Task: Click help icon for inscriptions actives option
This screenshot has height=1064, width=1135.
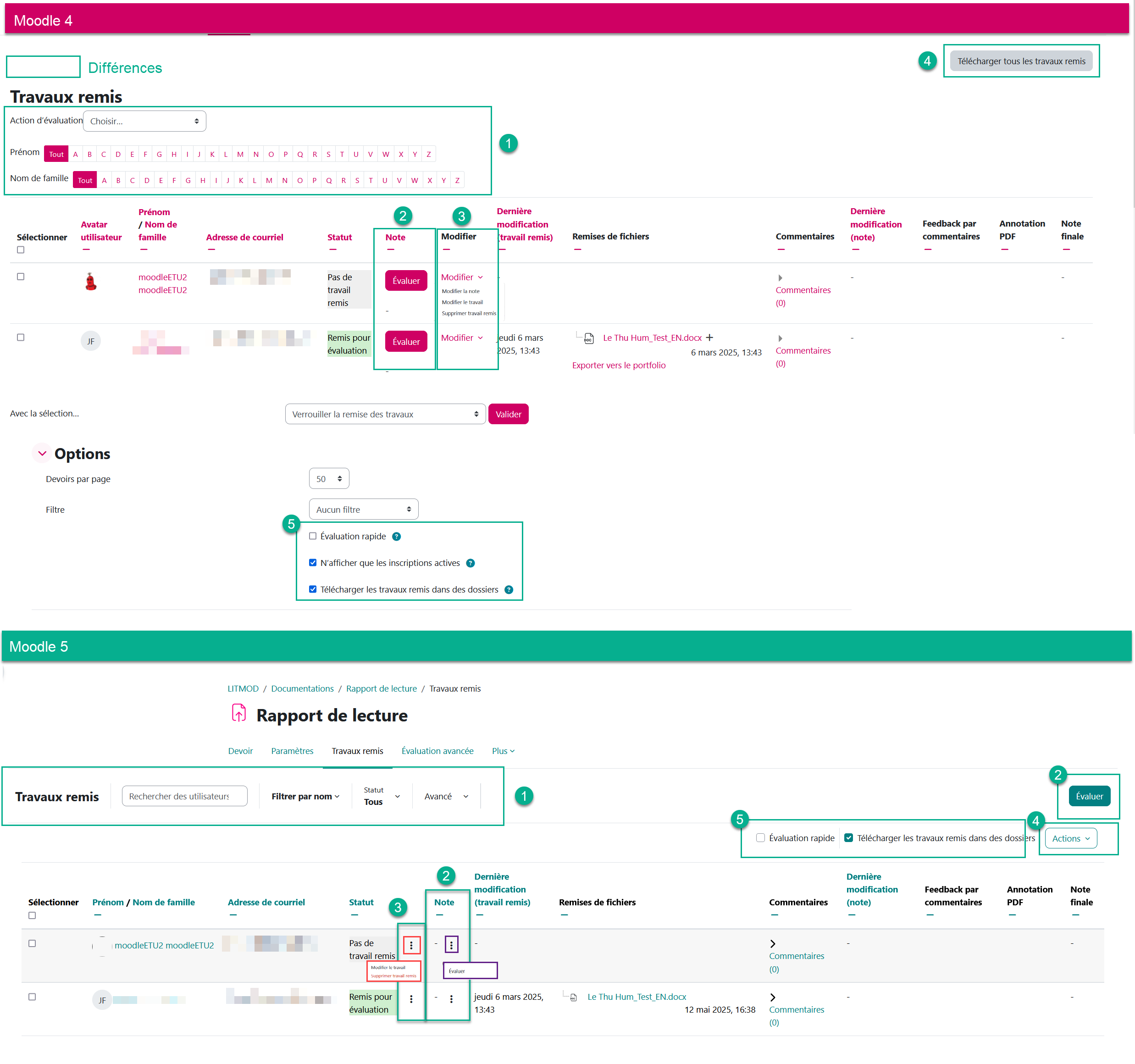Action: pos(471,563)
